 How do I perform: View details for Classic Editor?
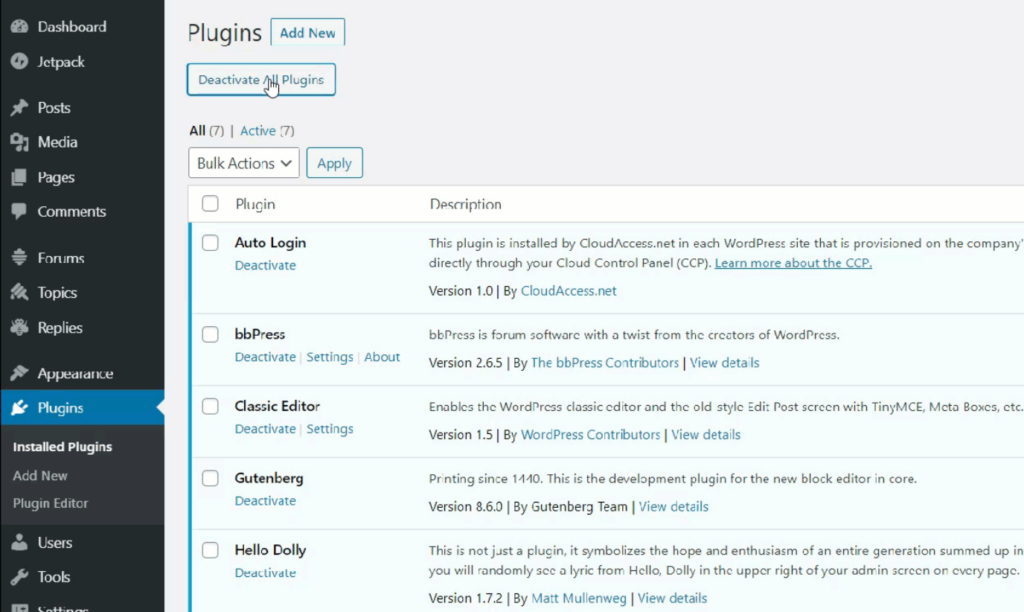[x=706, y=434]
